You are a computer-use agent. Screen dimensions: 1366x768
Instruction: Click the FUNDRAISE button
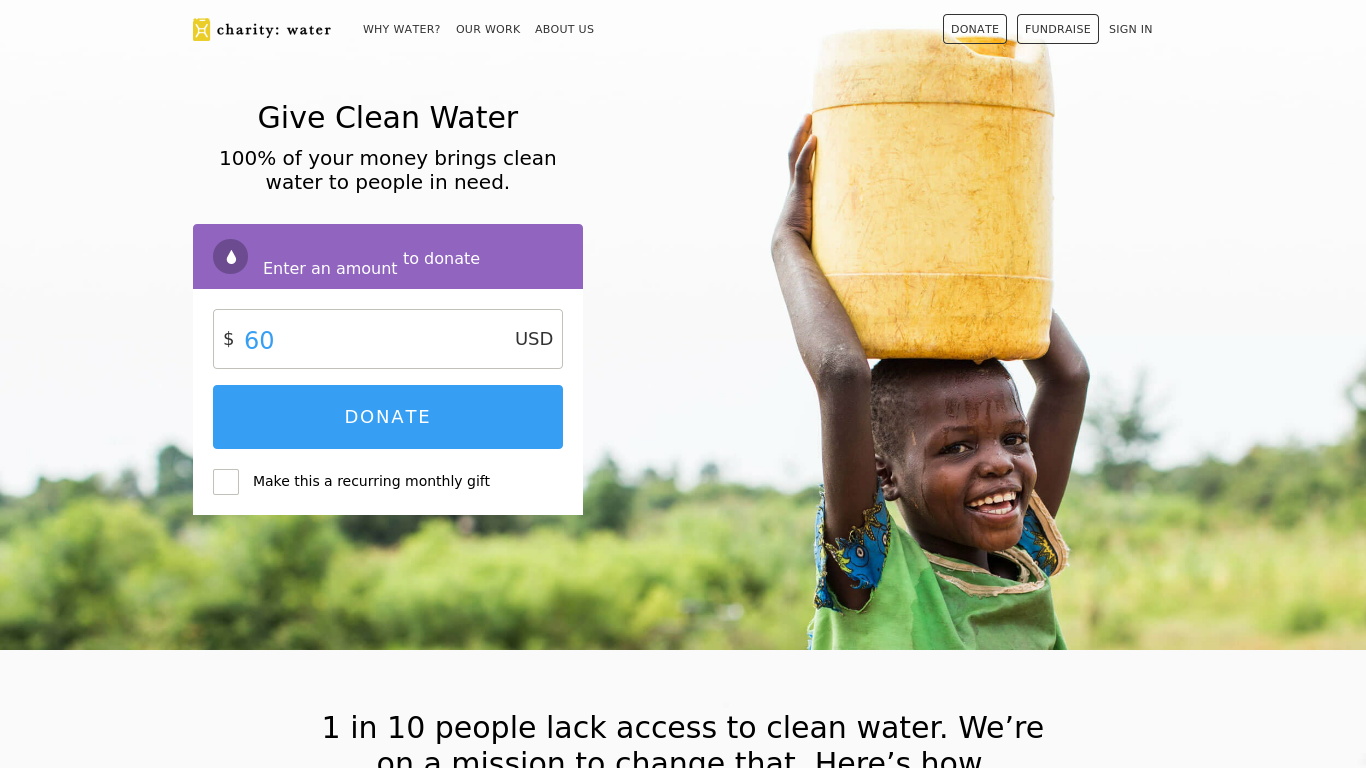(1058, 29)
